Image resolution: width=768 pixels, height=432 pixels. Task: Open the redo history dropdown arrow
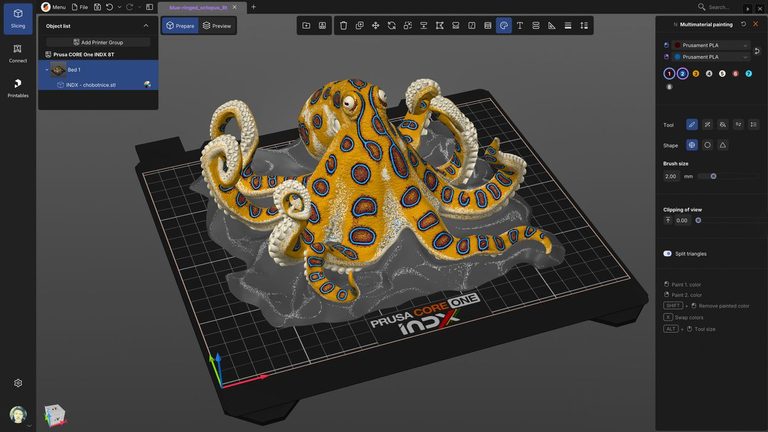[x=139, y=7]
